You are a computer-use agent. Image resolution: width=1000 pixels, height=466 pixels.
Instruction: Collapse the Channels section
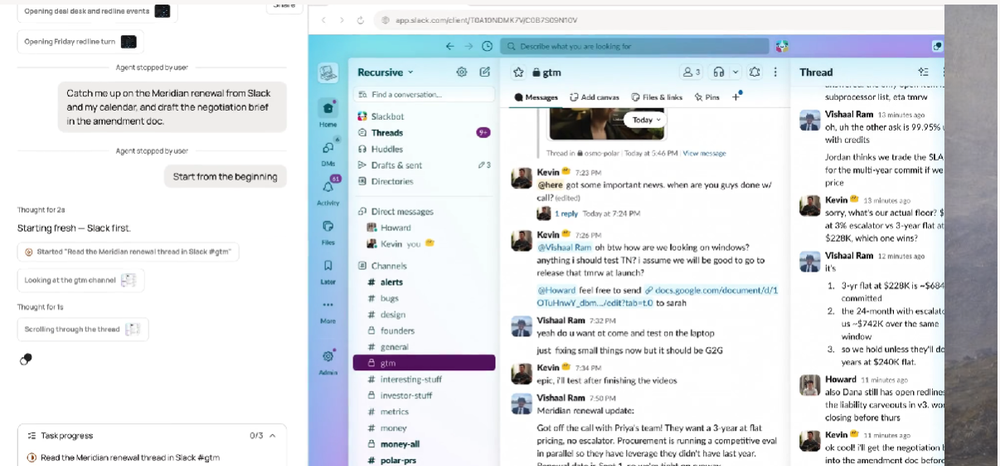tap(383, 266)
